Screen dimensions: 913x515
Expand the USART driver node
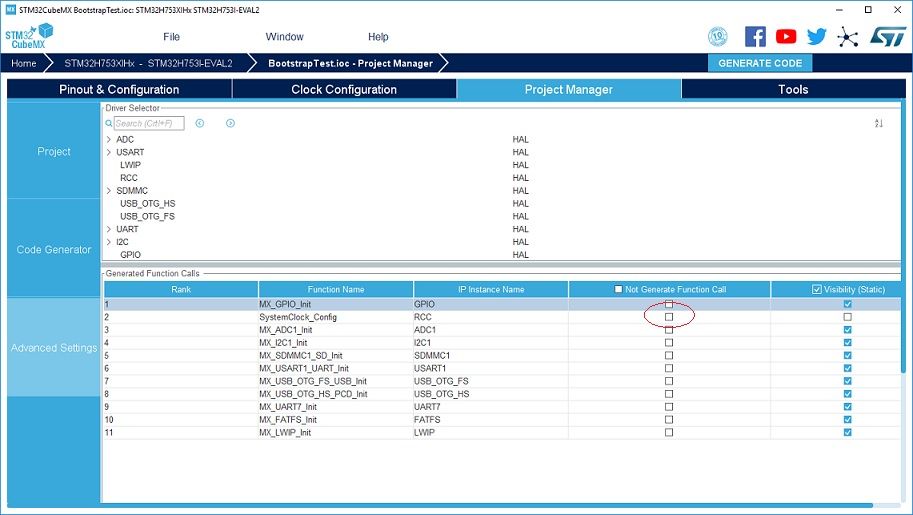109,152
